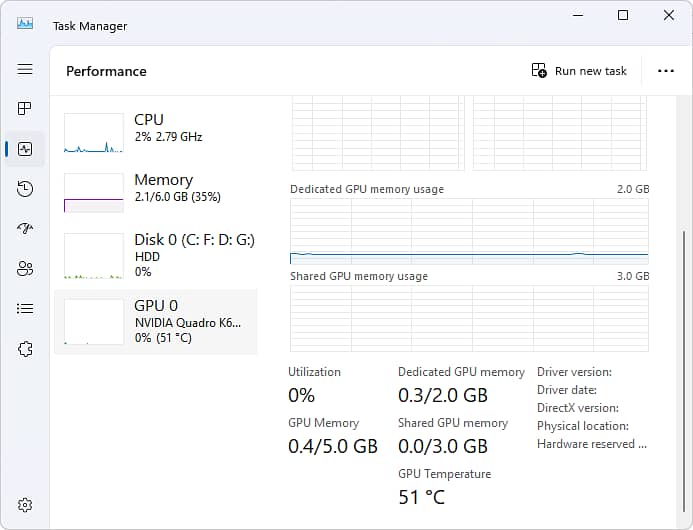
Task: Click the Task Manager window title
Action: click(90, 26)
